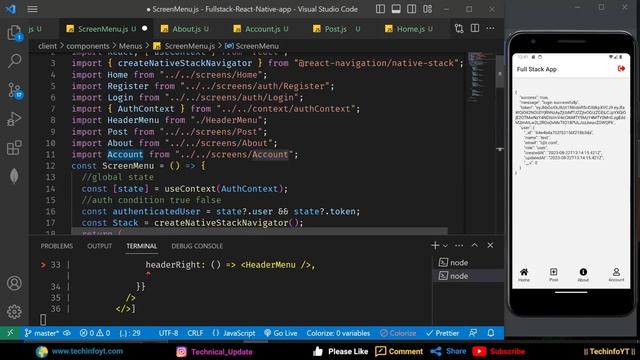This screenshot has height=360, width=640.
Task: Open the feedback status bar icon
Action: (473, 333)
